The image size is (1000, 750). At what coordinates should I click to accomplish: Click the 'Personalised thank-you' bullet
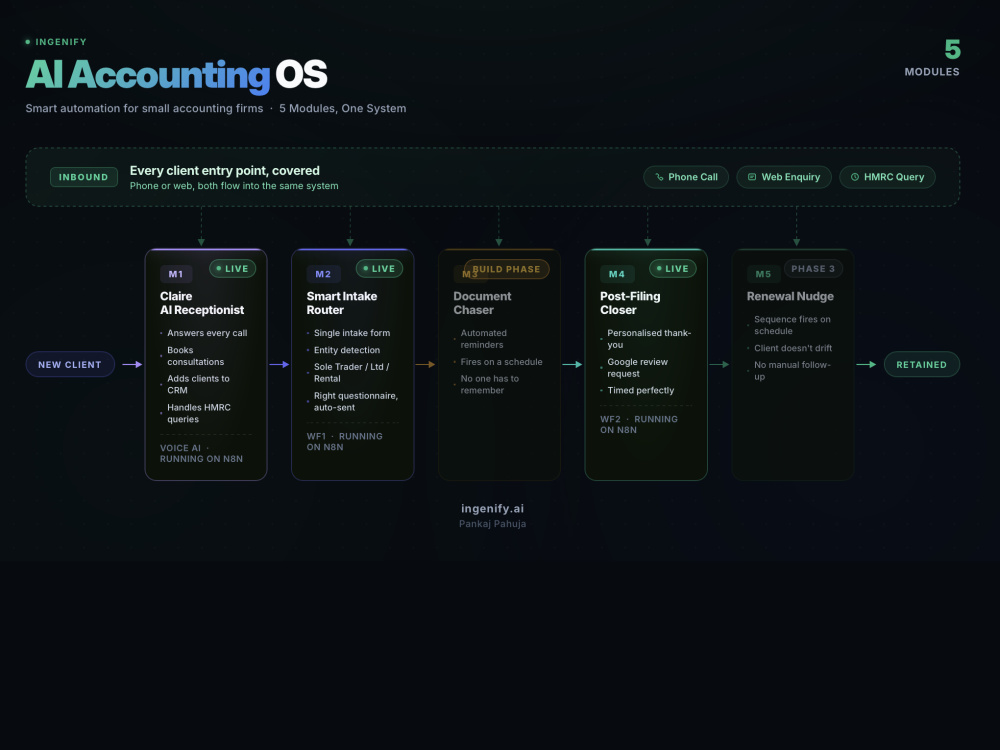pos(649,339)
